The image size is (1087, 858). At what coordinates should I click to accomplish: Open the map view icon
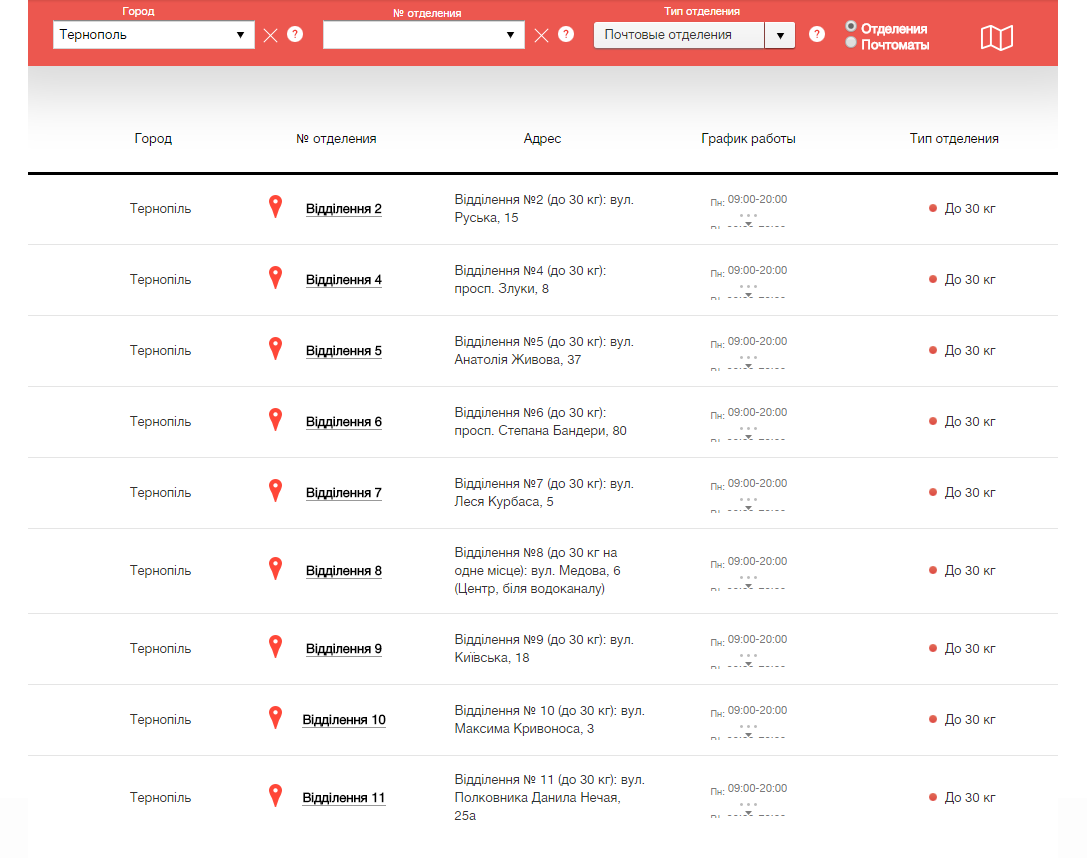996,38
